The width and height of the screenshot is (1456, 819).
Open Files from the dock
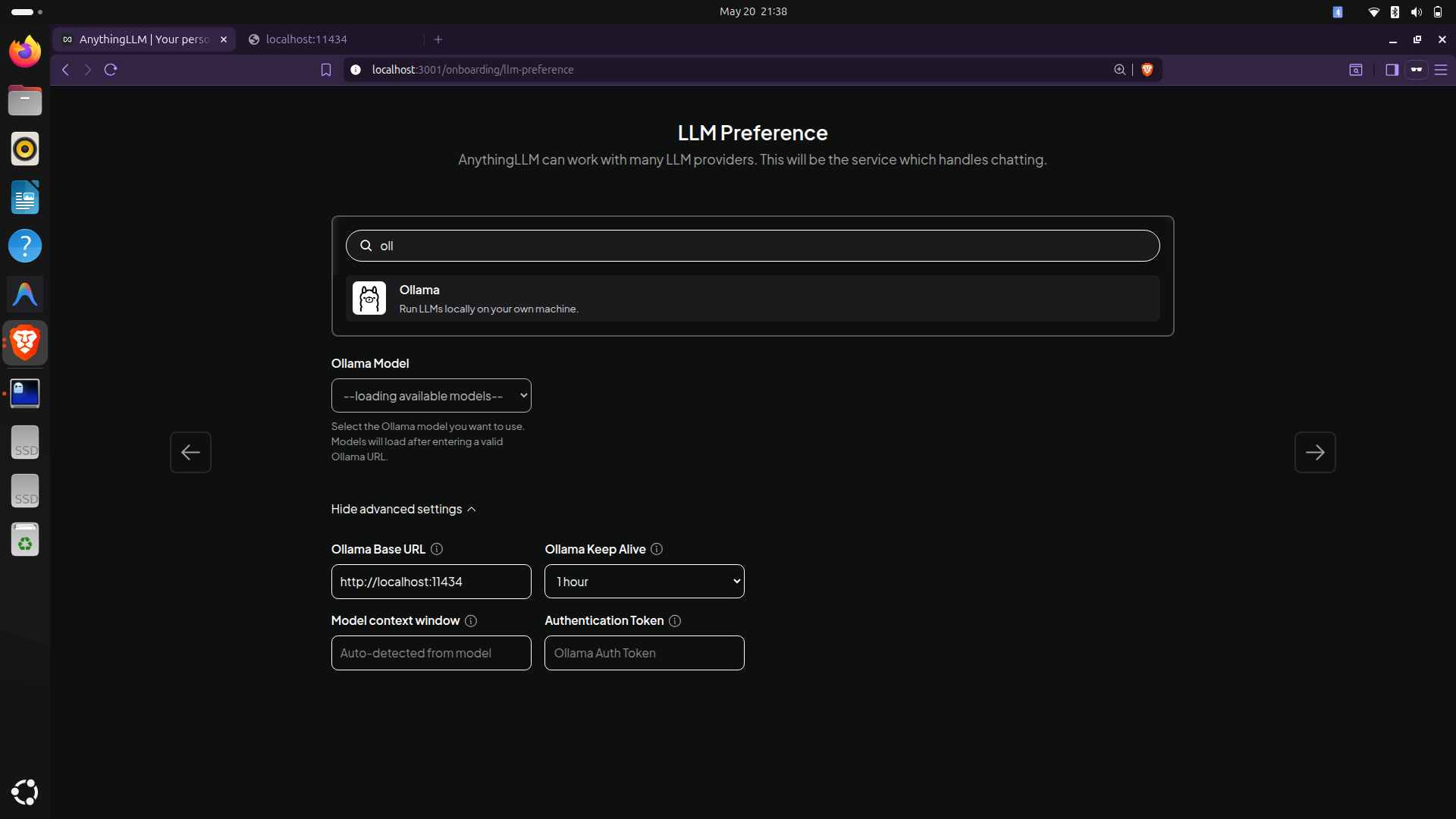pyautogui.click(x=25, y=100)
